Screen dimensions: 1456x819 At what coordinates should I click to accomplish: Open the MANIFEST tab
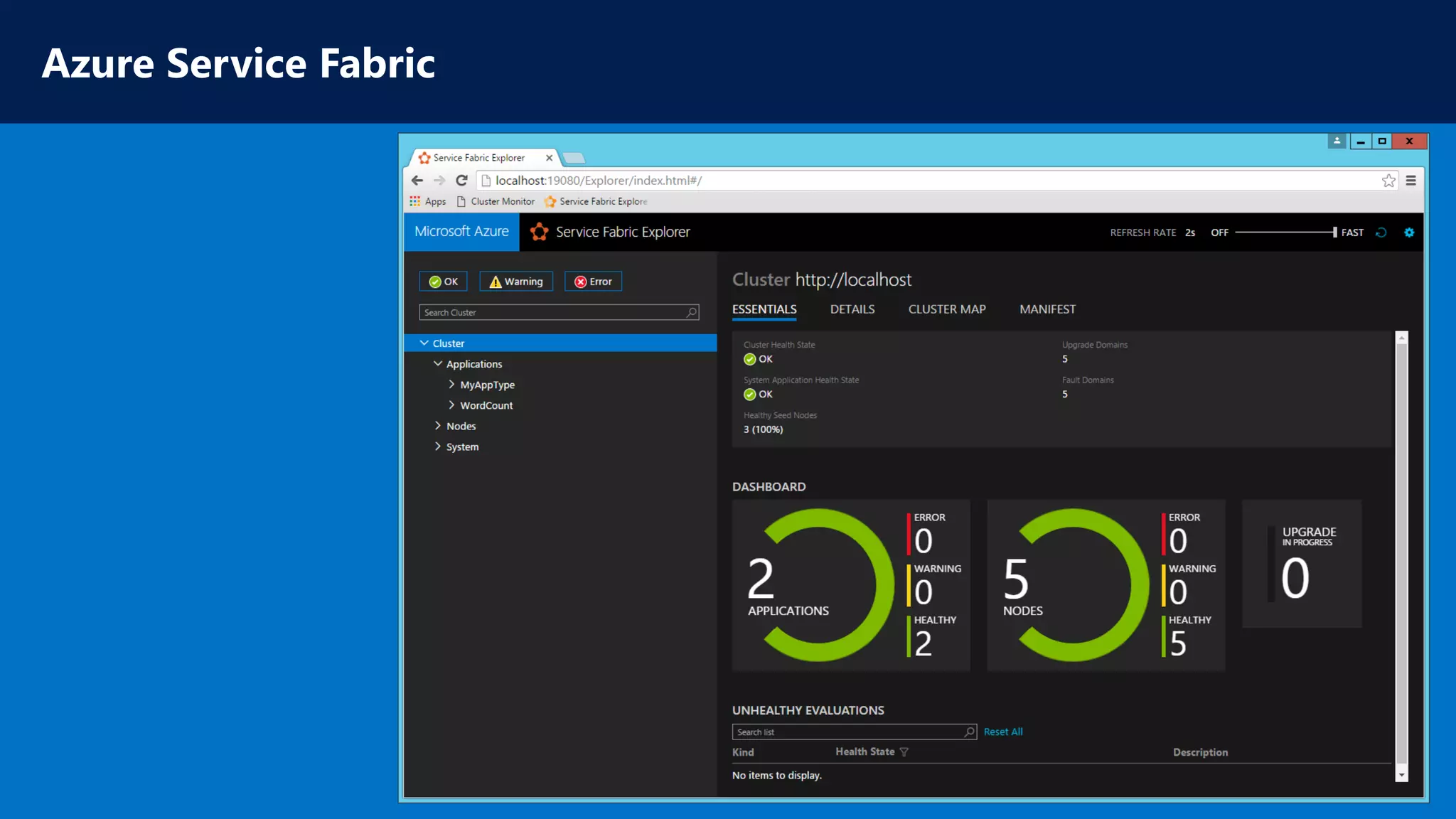pos(1047,309)
